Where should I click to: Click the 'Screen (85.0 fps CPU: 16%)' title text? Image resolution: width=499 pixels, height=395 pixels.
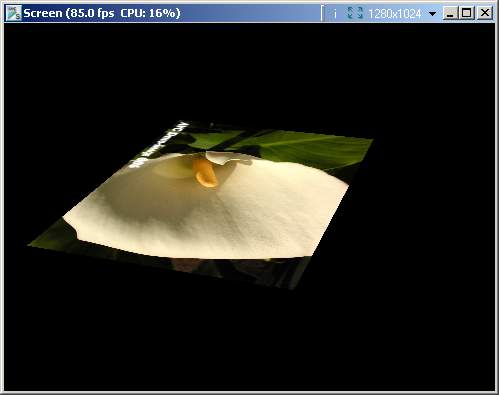102,13
